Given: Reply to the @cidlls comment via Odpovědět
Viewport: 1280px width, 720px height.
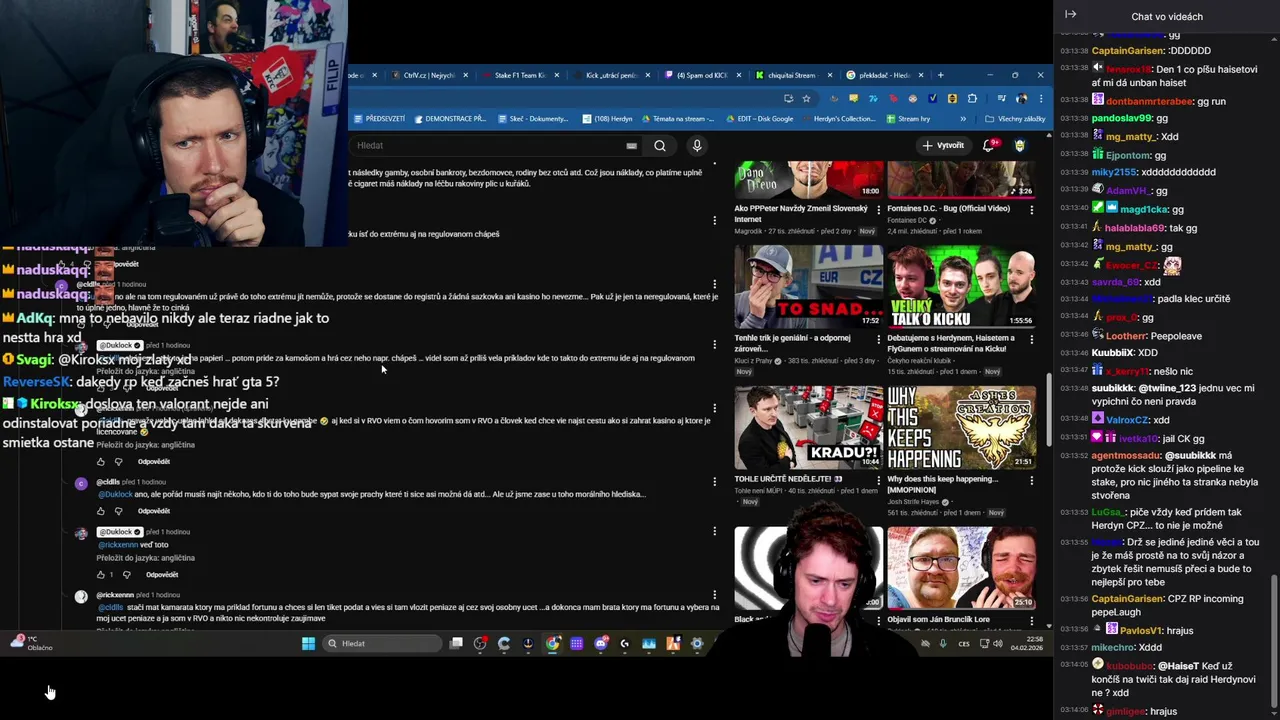Looking at the screenshot, I should click(x=154, y=511).
